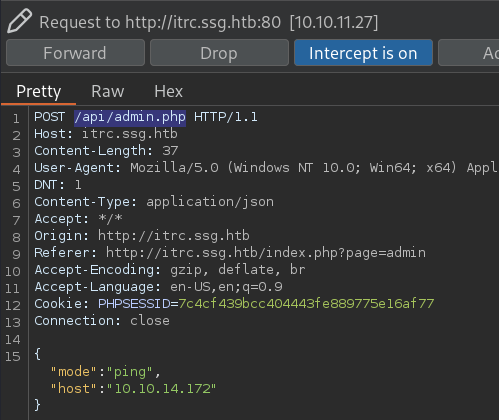Screen dimensions: 499x420
Task: Click the host value 10.10.14.172
Action: tap(163, 389)
